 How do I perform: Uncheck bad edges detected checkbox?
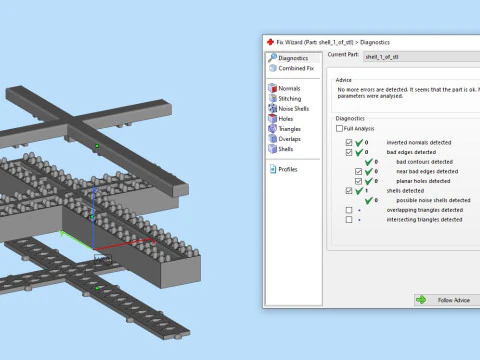point(349,152)
